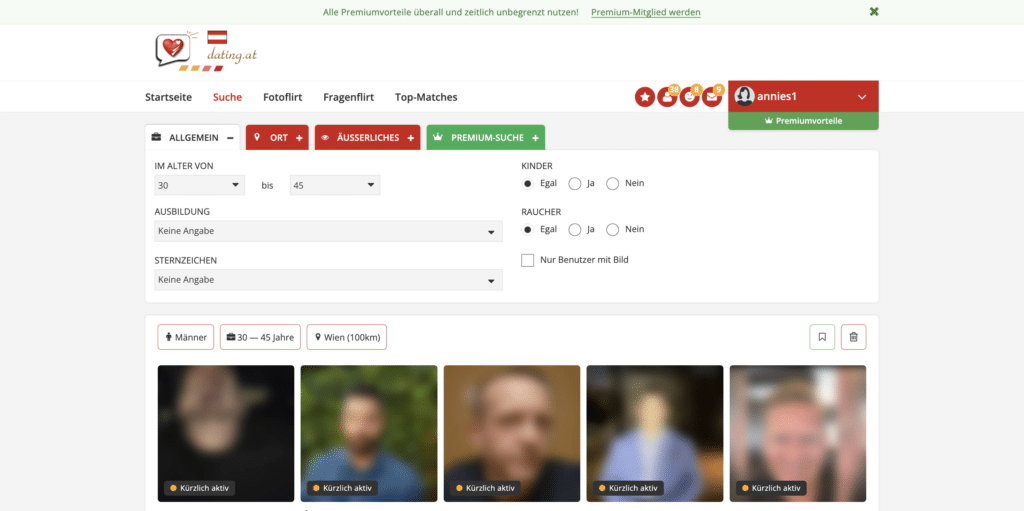
Task: Open profile photo of person in light-blue shirt
Action: point(655,433)
